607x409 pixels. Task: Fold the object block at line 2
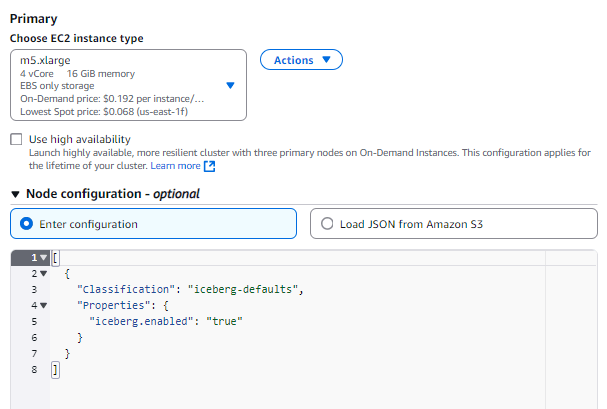tap(45, 273)
